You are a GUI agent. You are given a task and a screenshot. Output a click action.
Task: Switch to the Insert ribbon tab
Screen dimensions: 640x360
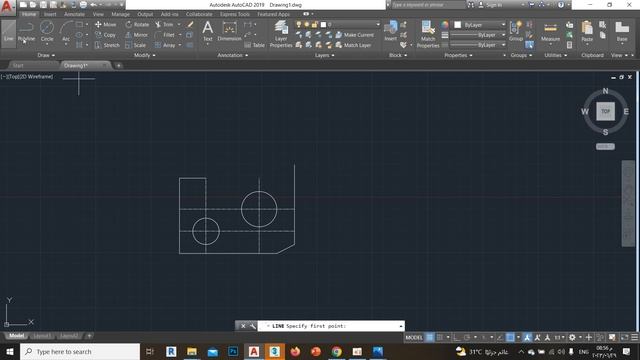coord(50,14)
